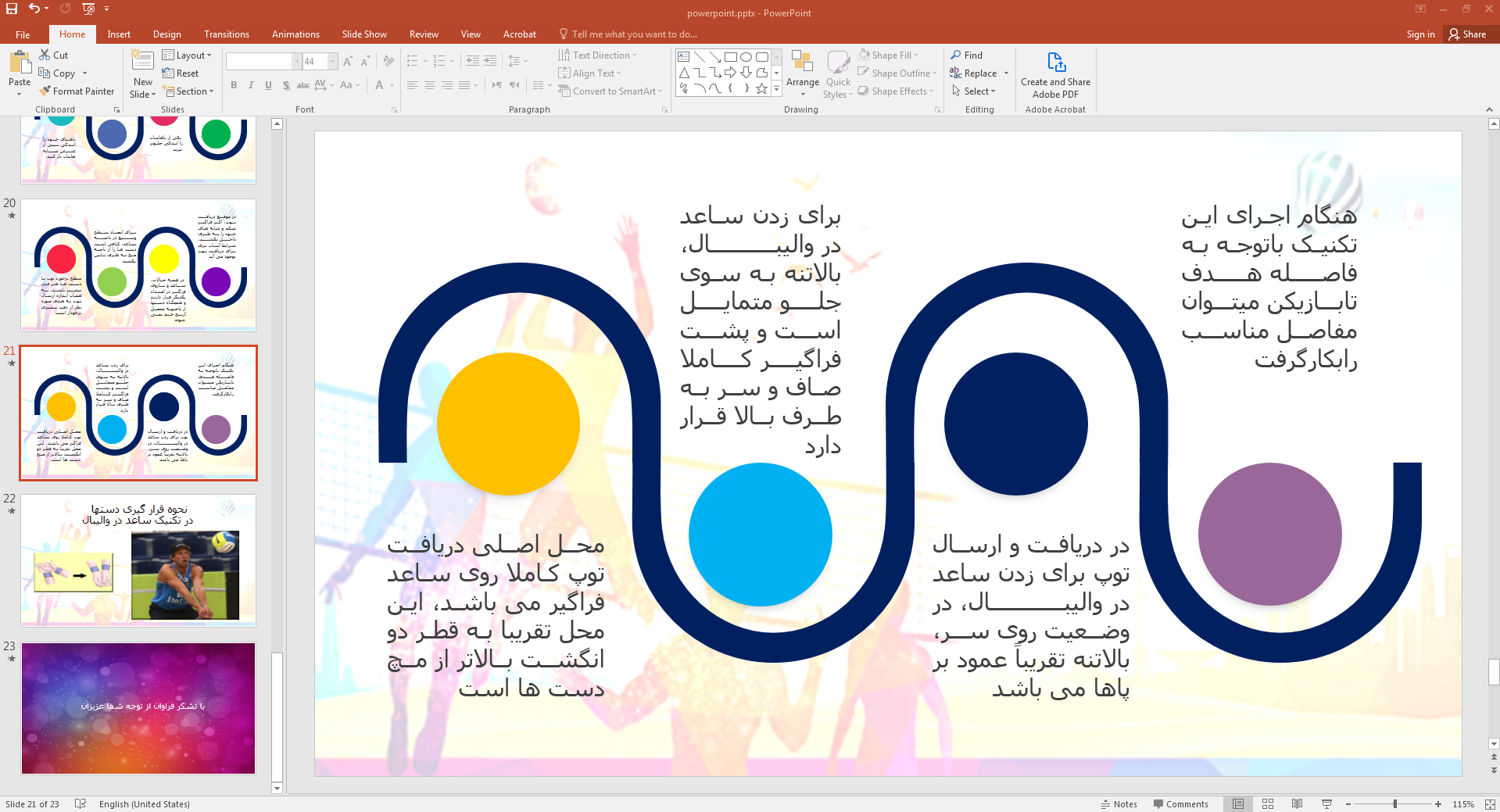The height and width of the screenshot is (812, 1500).
Task: Toggle Underline formatting
Action: (x=268, y=85)
